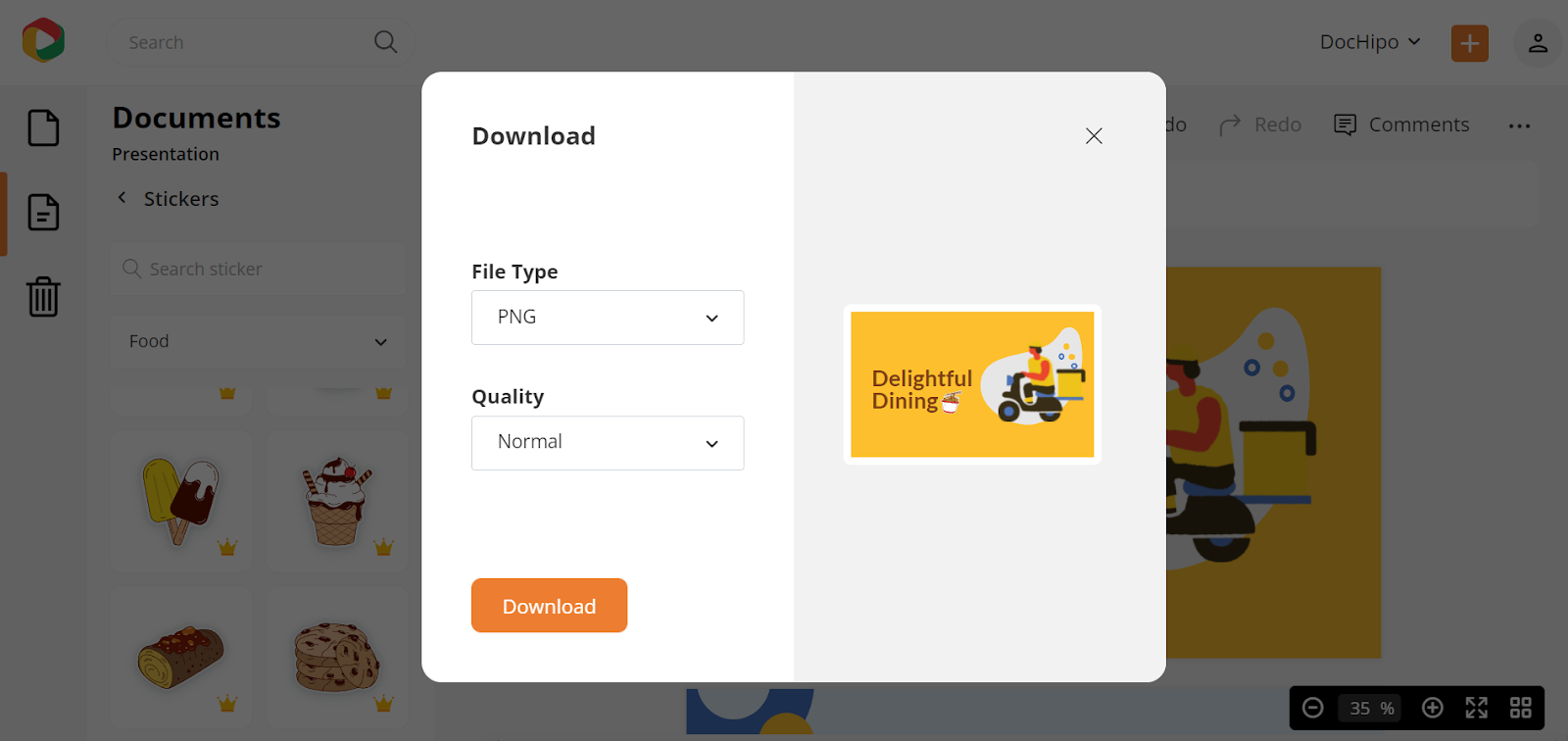The height and width of the screenshot is (741, 1568).
Task: Open the blank page icon in left sidebar
Action: tap(43, 128)
